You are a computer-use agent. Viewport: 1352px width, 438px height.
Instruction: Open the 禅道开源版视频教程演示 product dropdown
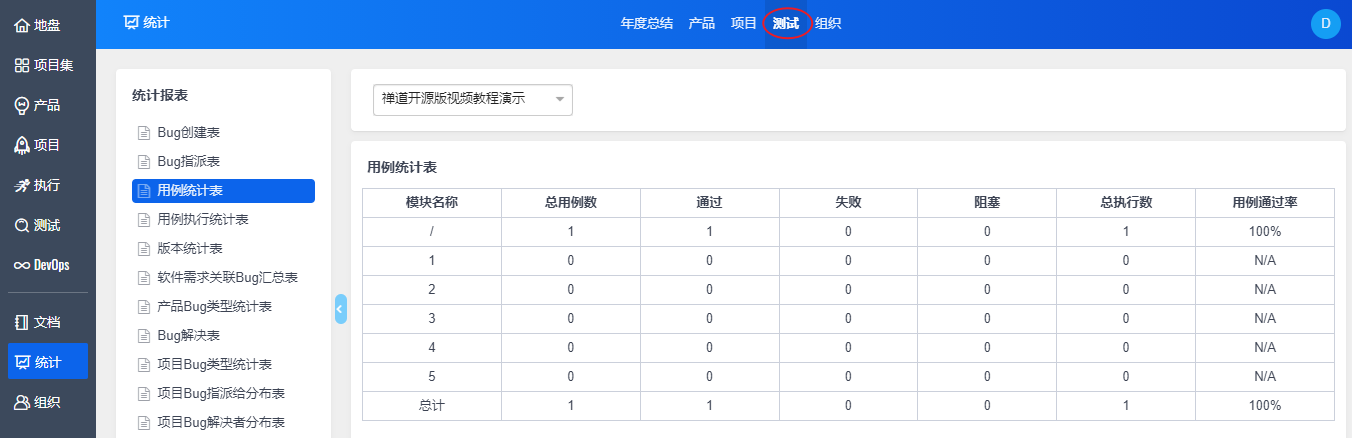(472, 99)
